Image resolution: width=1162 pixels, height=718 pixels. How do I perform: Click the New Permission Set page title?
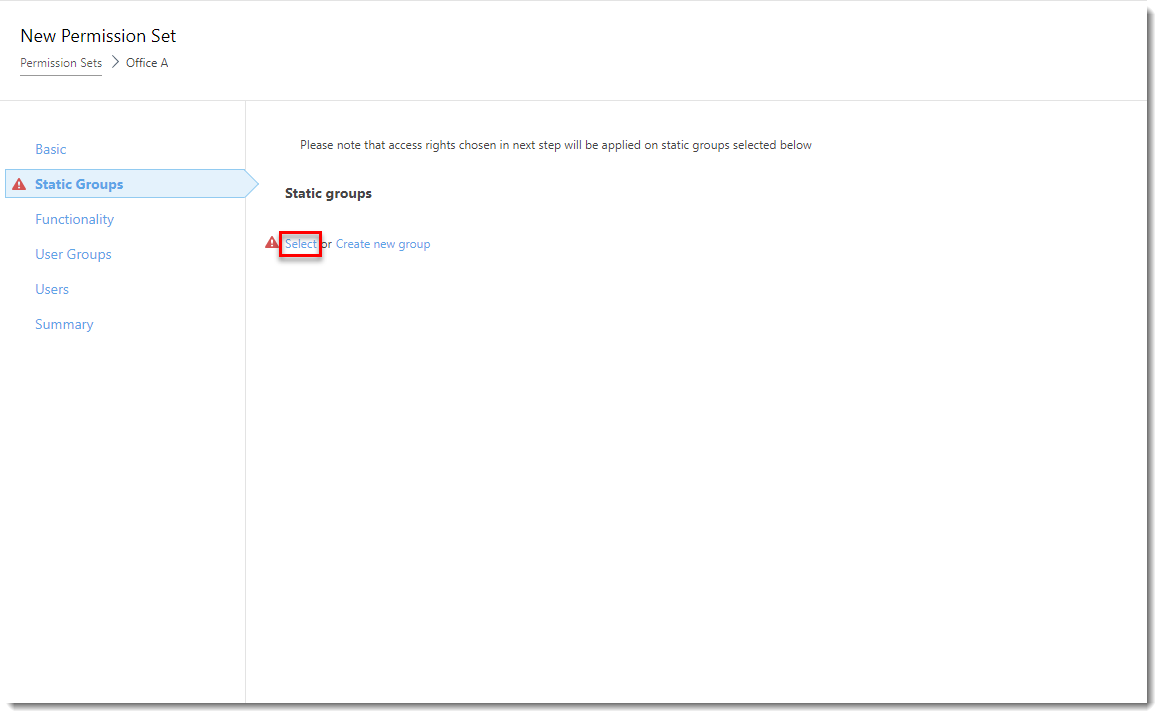coord(98,36)
